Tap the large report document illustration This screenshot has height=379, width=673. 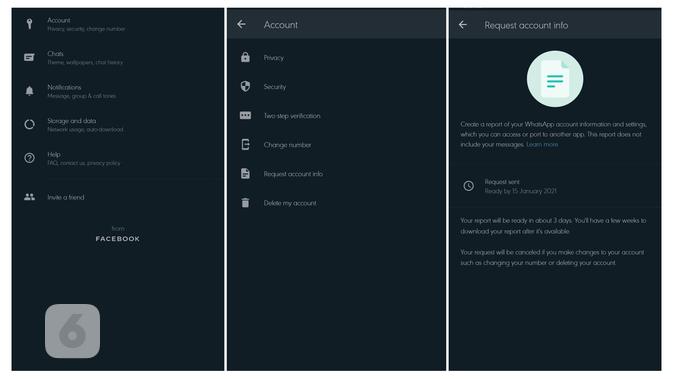pyautogui.click(x=555, y=79)
